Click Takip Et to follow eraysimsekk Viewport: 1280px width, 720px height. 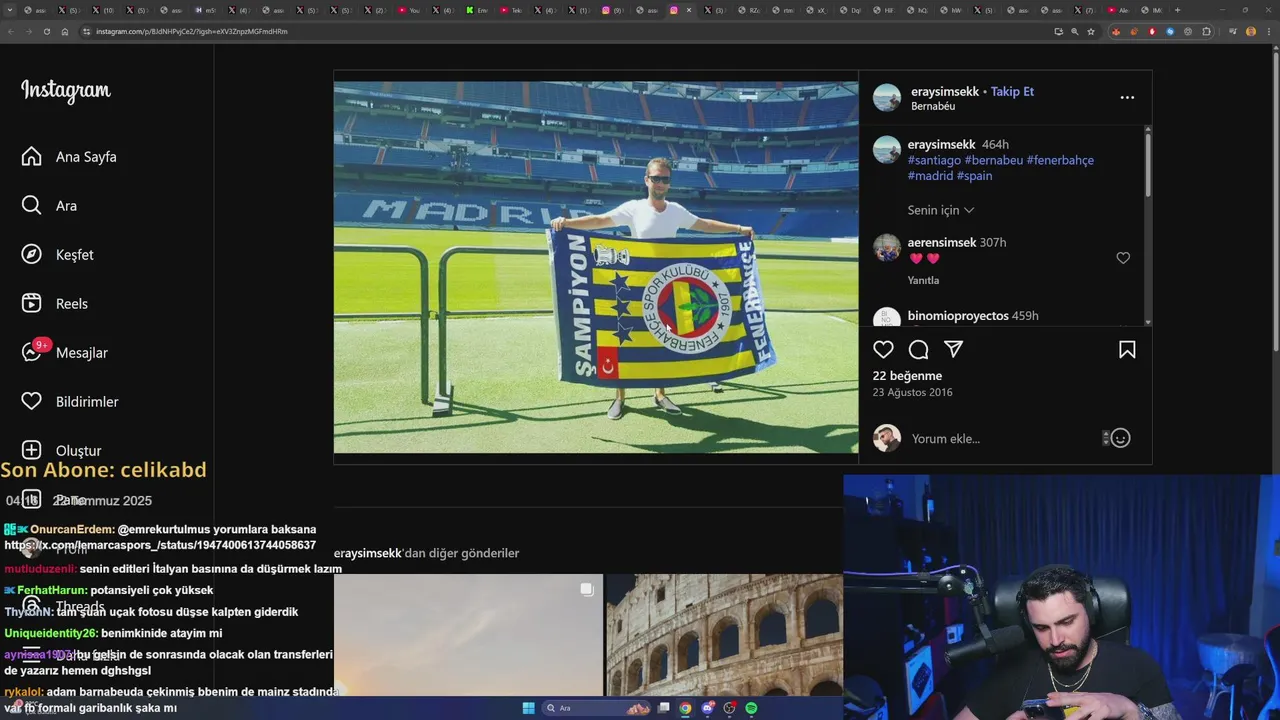tap(1012, 91)
